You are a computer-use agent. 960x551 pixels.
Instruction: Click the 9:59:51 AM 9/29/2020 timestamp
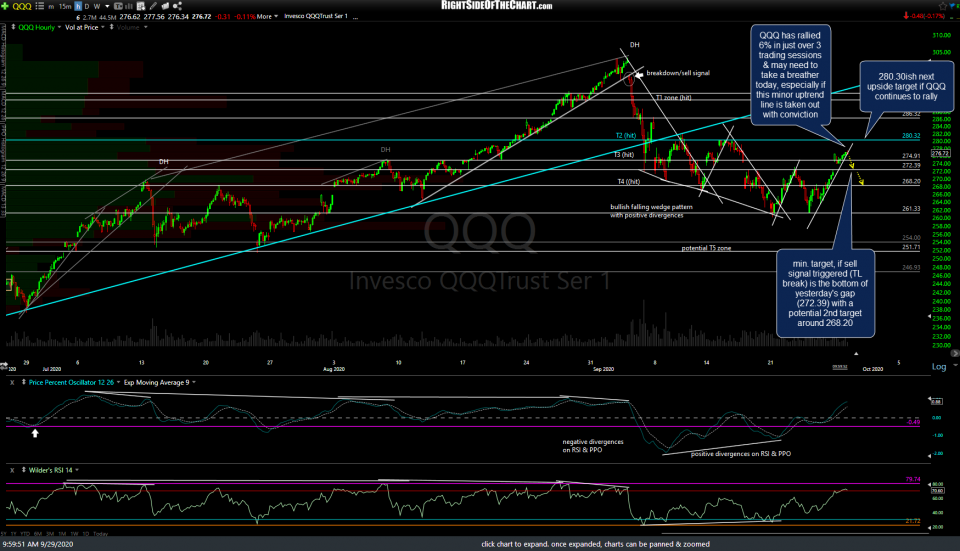[x=38, y=544]
